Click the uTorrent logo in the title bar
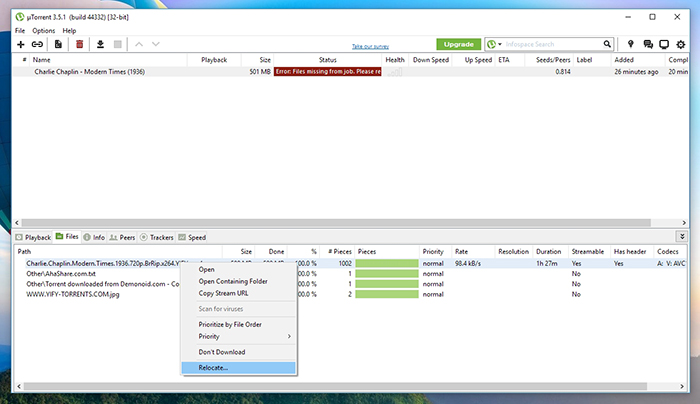700x404 pixels. click(20, 17)
